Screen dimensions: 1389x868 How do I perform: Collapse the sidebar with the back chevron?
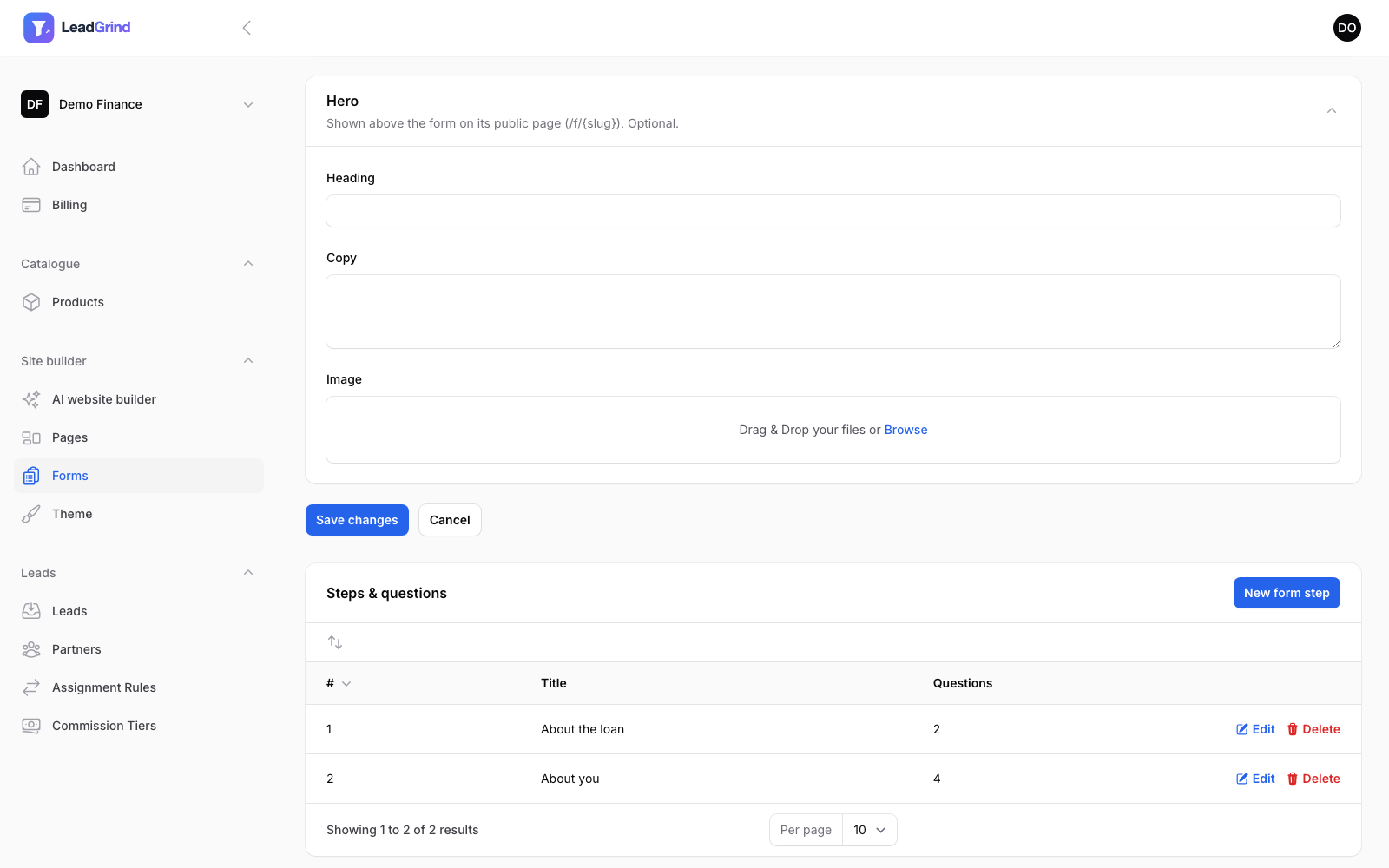click(247, 28)
